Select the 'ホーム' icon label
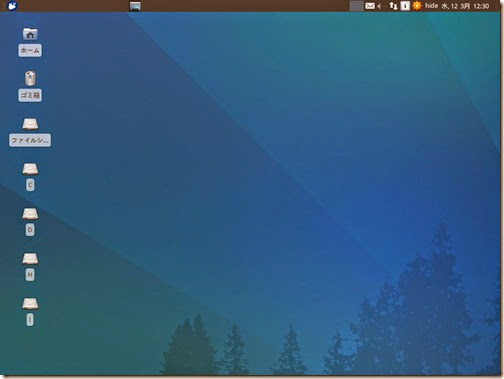Viewport: 504px width, 379px height. click(x=30, y=51)
